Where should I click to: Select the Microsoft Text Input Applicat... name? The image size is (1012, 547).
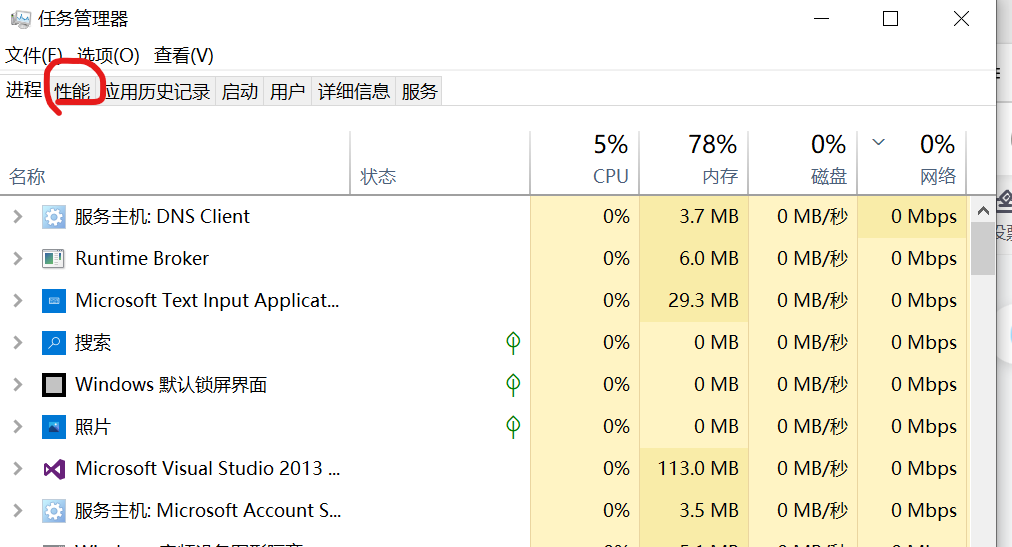point(207,301)
